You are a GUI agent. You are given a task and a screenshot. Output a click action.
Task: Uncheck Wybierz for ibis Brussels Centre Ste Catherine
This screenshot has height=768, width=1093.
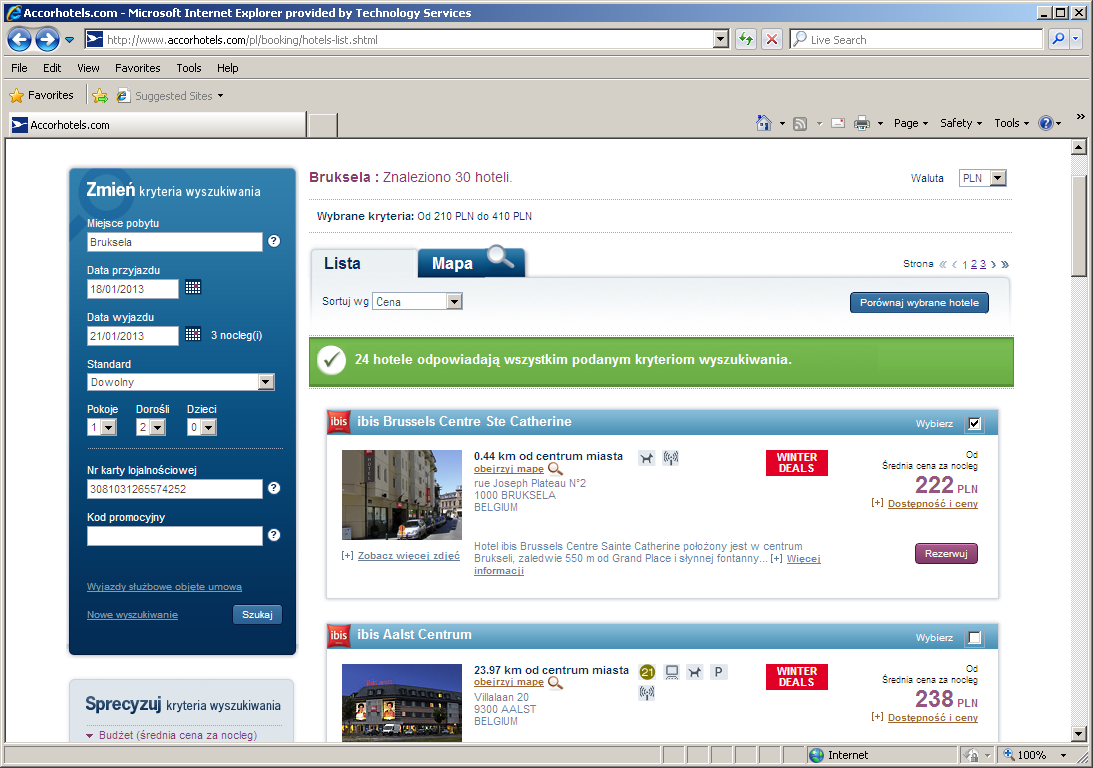974,423
